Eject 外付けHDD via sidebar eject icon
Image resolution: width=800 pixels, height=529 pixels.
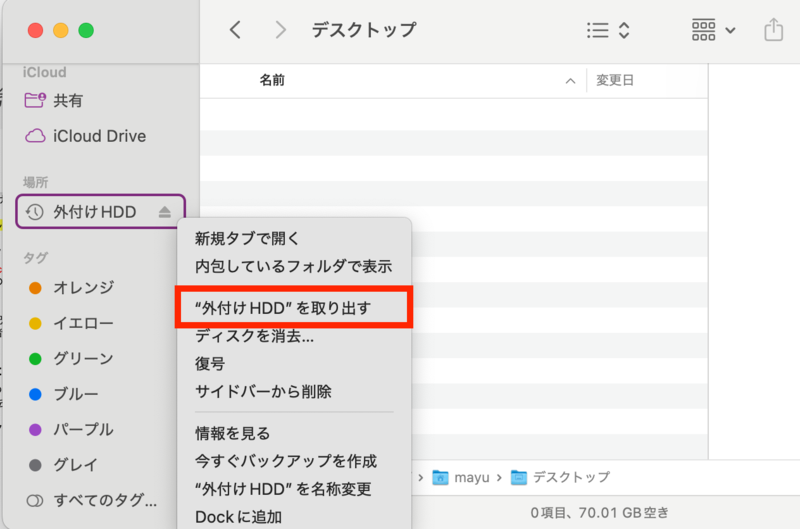[164, 212]
